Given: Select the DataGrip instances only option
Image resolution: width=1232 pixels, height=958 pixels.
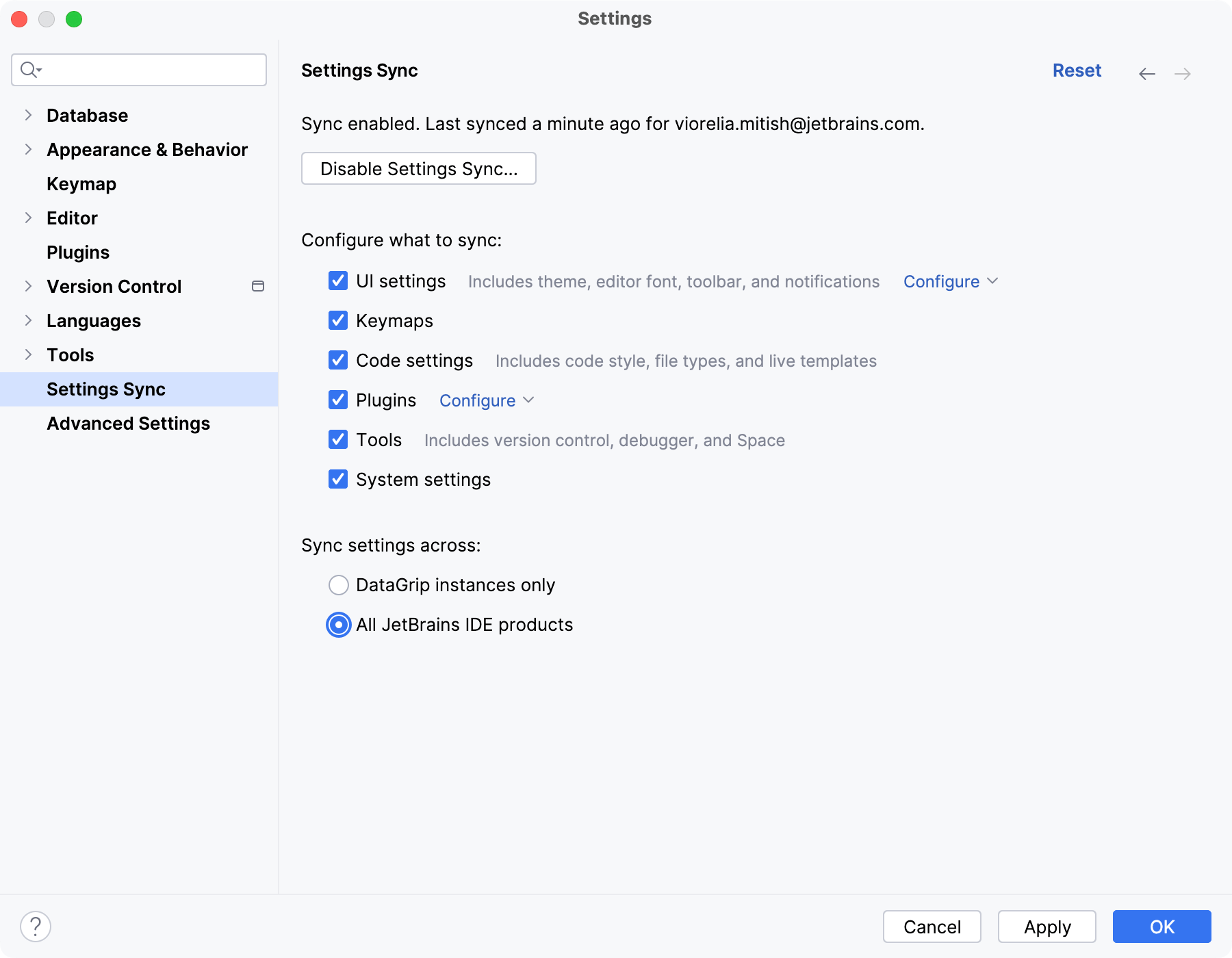Looking at the screenshot, I should pos(339,585).
